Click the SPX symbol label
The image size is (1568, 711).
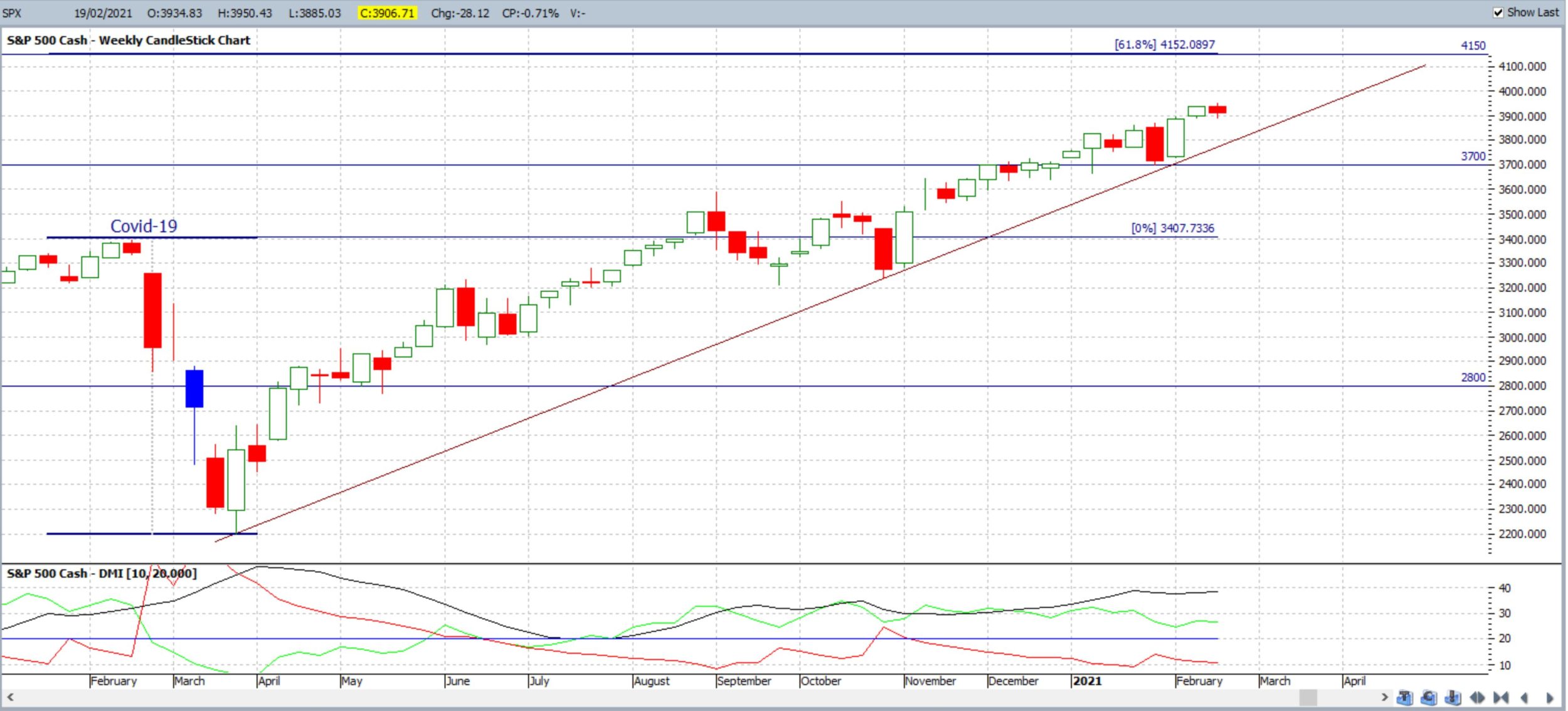click(12, 13)
